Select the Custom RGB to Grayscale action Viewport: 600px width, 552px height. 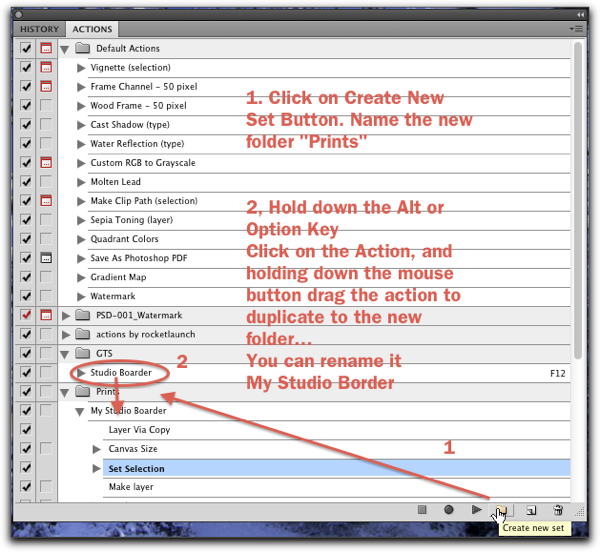143,163
